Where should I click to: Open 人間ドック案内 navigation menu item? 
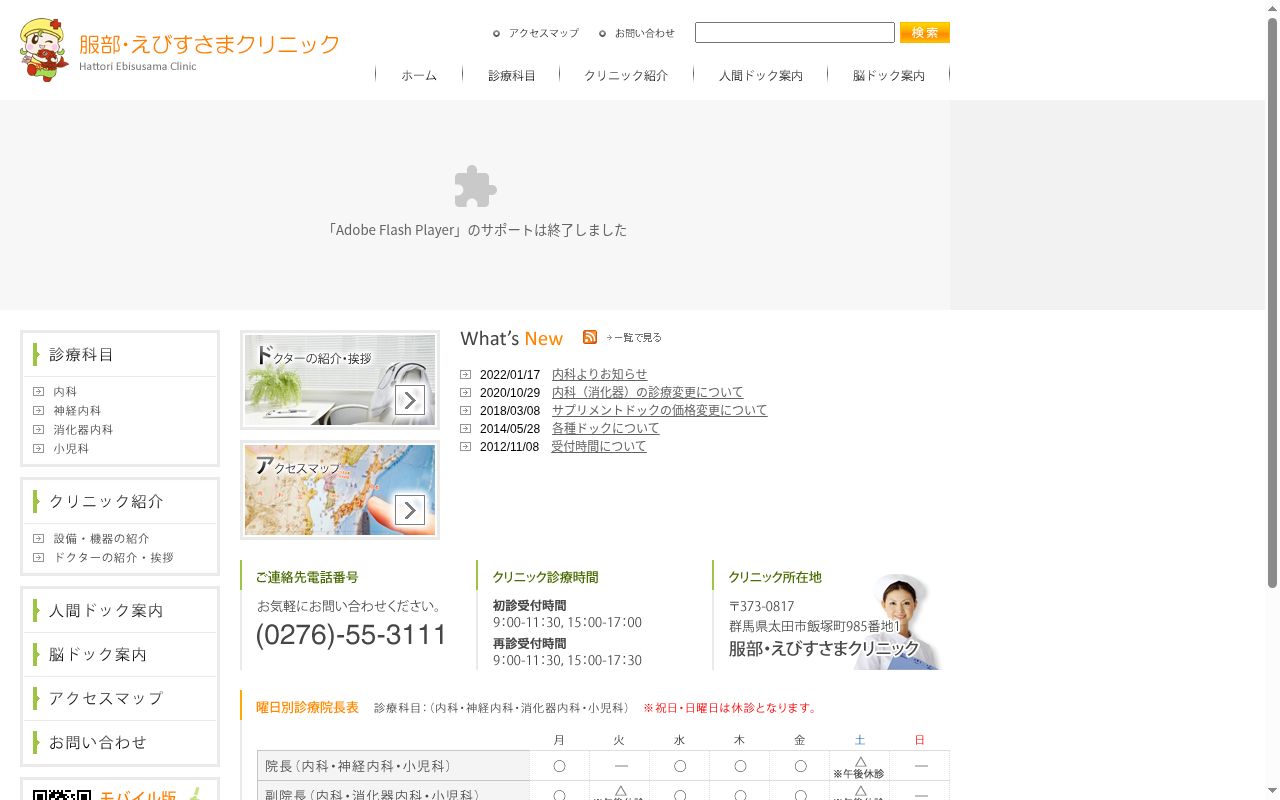(760, 75)
